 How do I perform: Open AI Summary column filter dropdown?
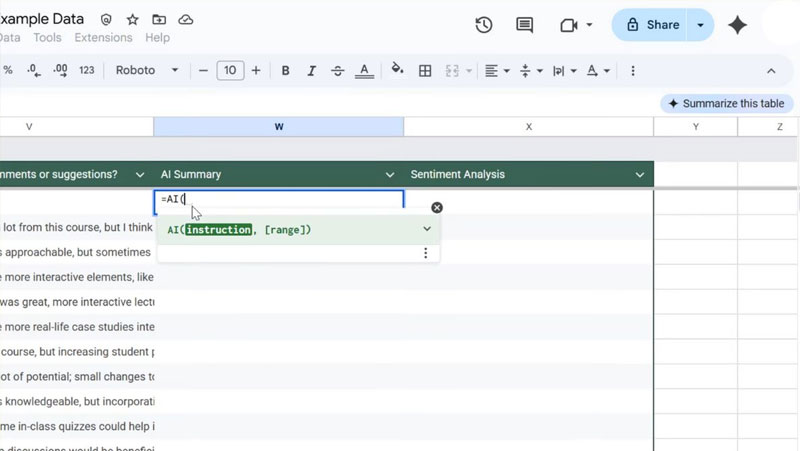pos(390,175)
